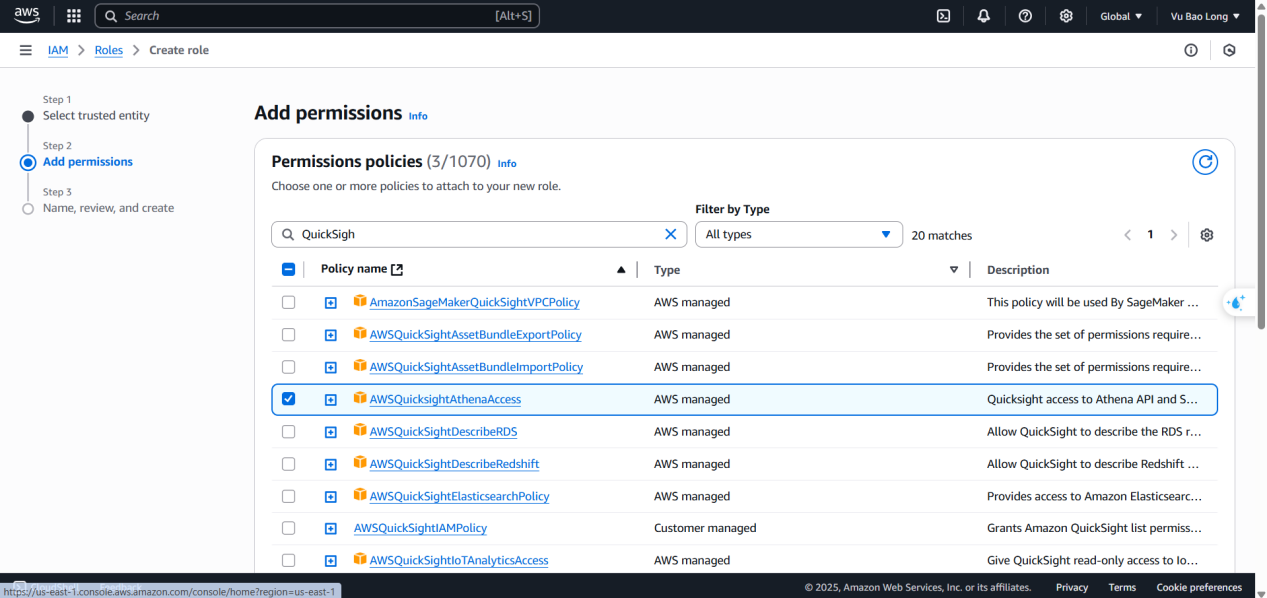The image size is (1267, 598).
Task: Expand AWSQuickSightAssetBundleExportPolicy row details
Action: pos(331,335)
